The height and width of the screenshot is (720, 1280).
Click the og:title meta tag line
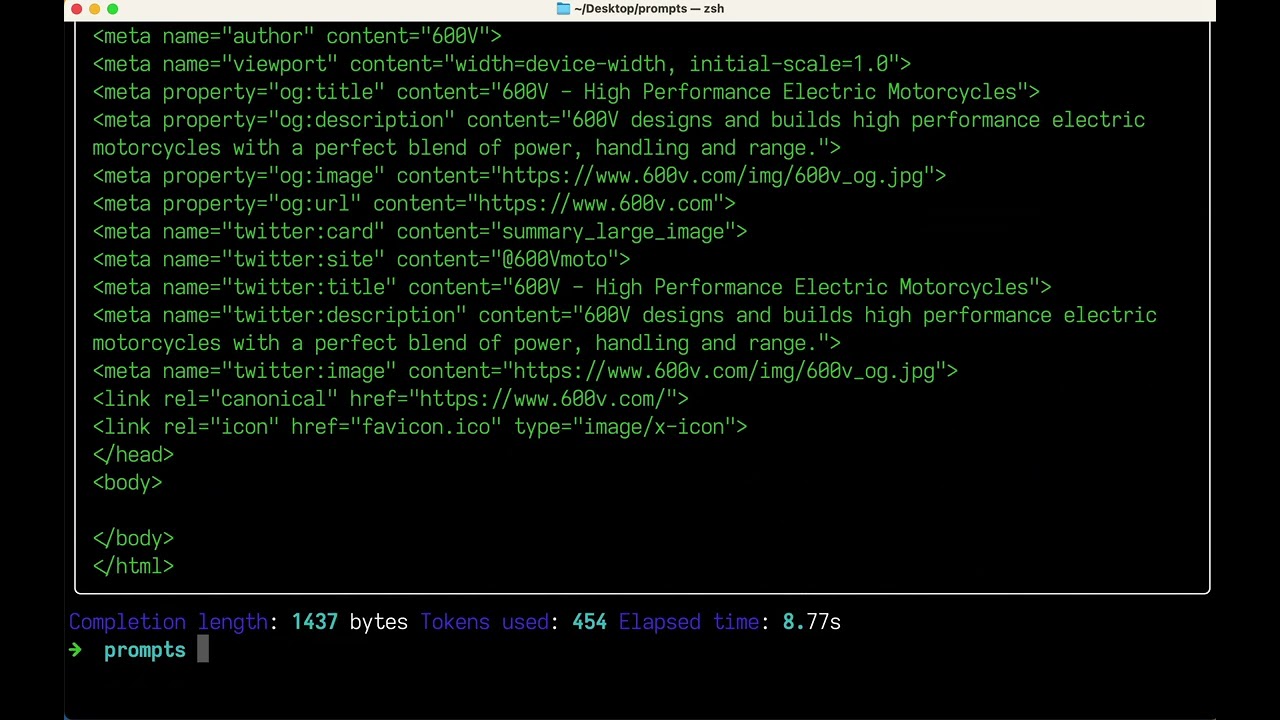[x=566, y=92]
